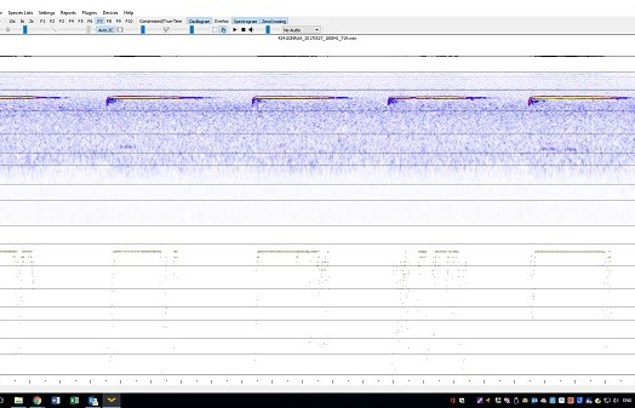The height and width of the screenshot is (408, 635).
Task: Click the speaker volume icon
Action: 250,30
